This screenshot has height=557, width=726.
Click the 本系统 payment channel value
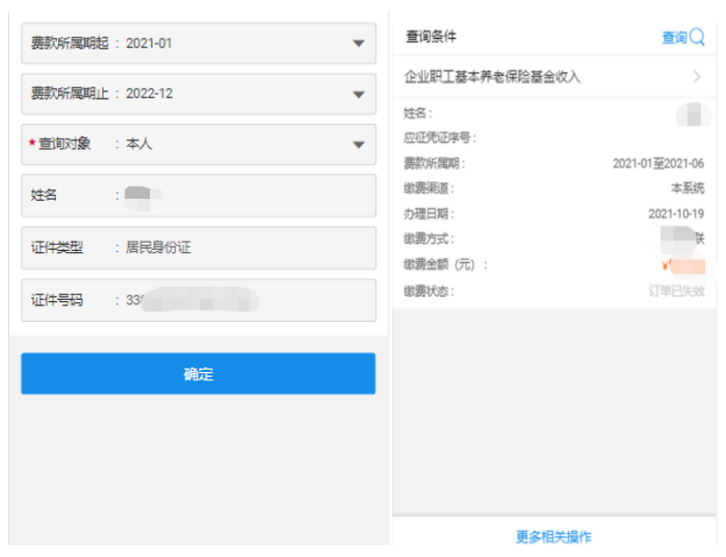[688, 188]
